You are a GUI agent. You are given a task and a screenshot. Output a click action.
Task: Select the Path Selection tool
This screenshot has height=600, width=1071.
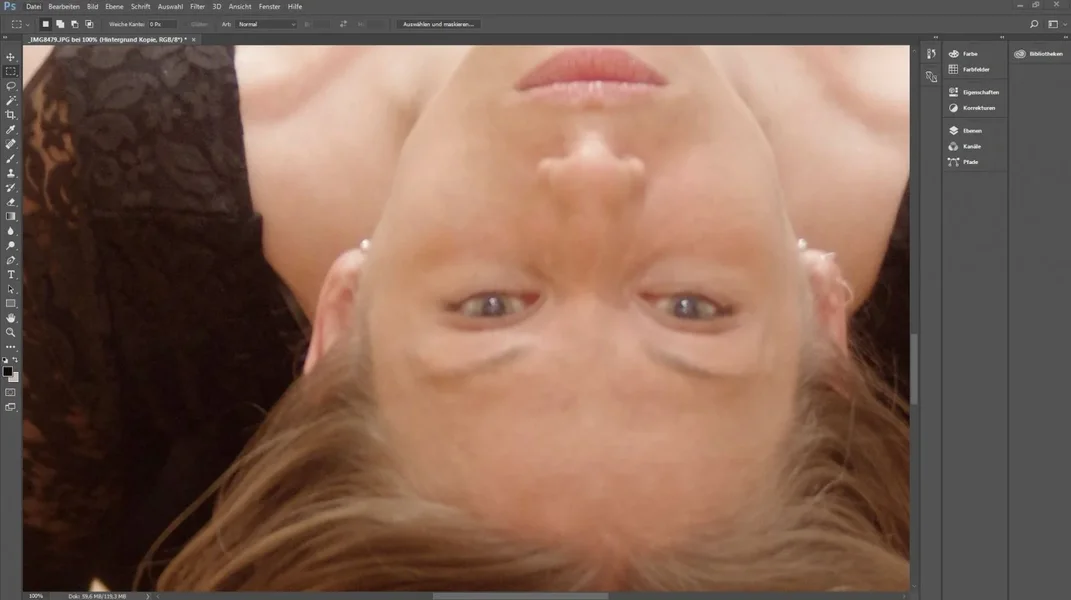click(x=10, y=289)
